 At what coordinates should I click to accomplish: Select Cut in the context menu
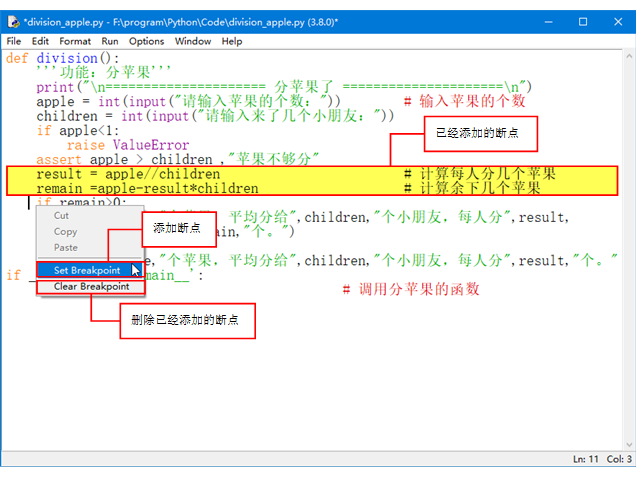click(61, 215)
